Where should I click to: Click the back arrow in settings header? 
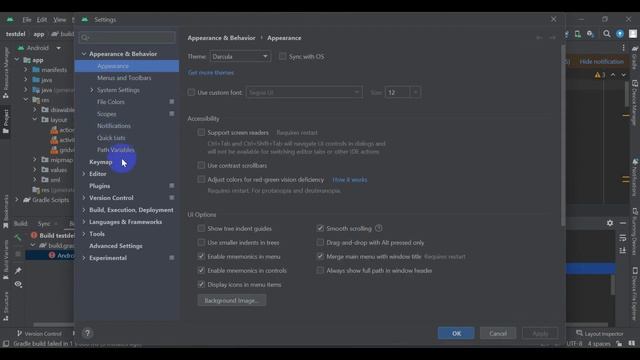pos(539,38)
